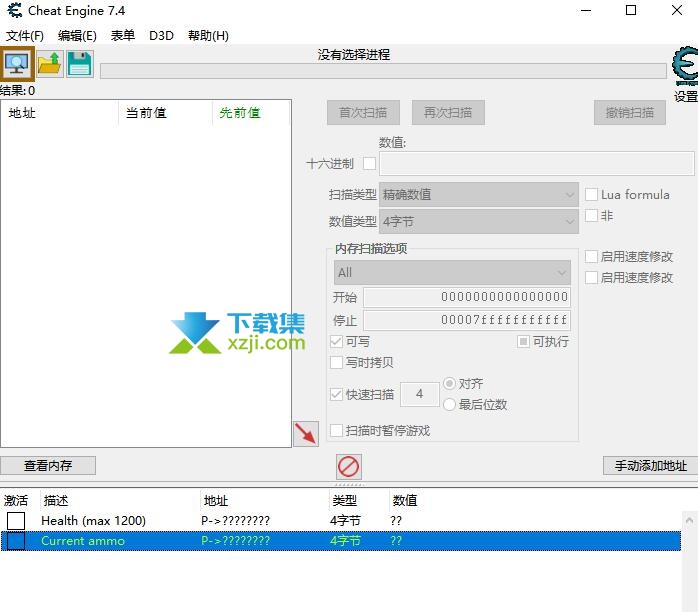The image size is (698, 612).
Task: Enable the Lua formula checkbox
Action: click(x=591, y=195)
